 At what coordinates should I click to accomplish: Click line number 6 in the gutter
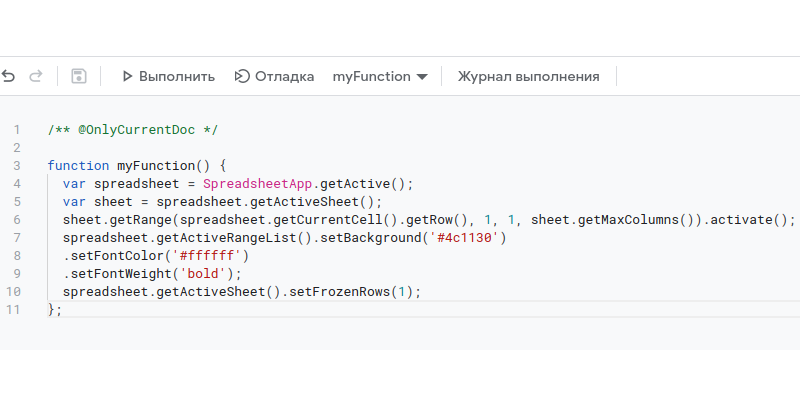[17, 219]
